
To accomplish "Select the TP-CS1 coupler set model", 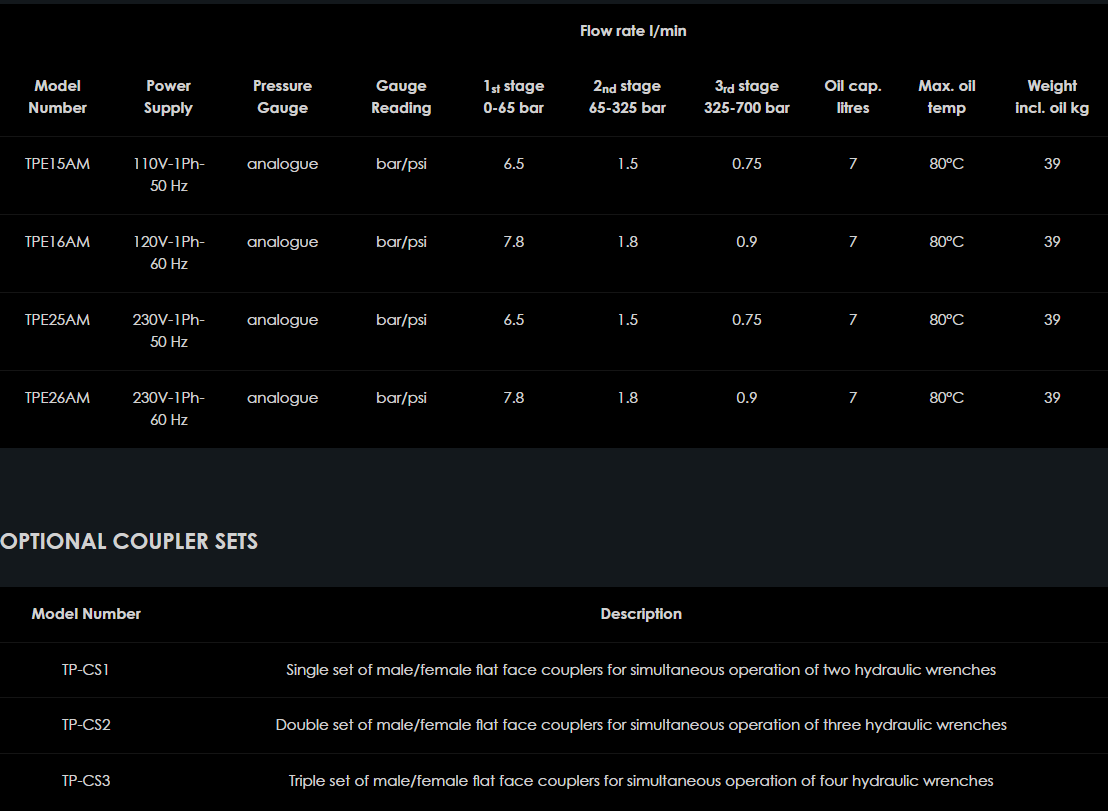I will pyautogui.click(x=85, y=670).
